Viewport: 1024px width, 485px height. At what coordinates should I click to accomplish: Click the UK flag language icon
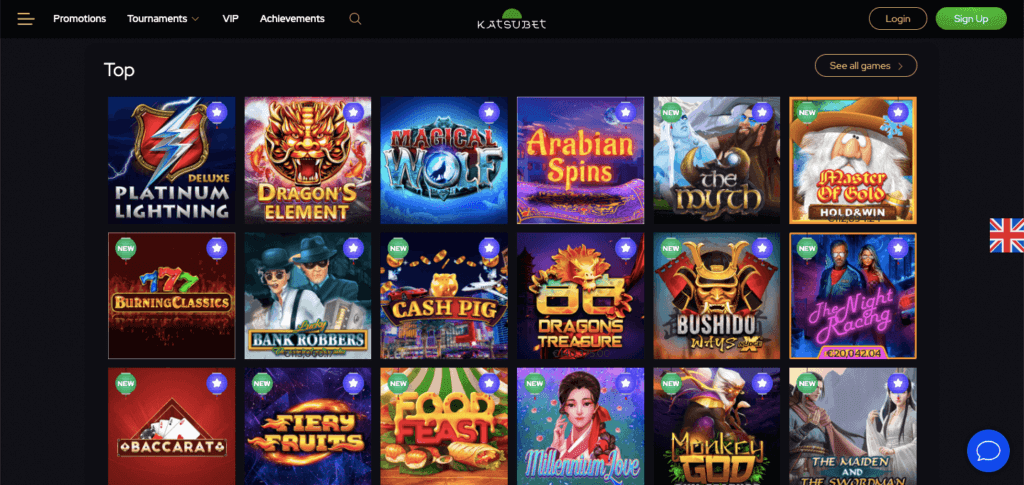click(1006, 235)
